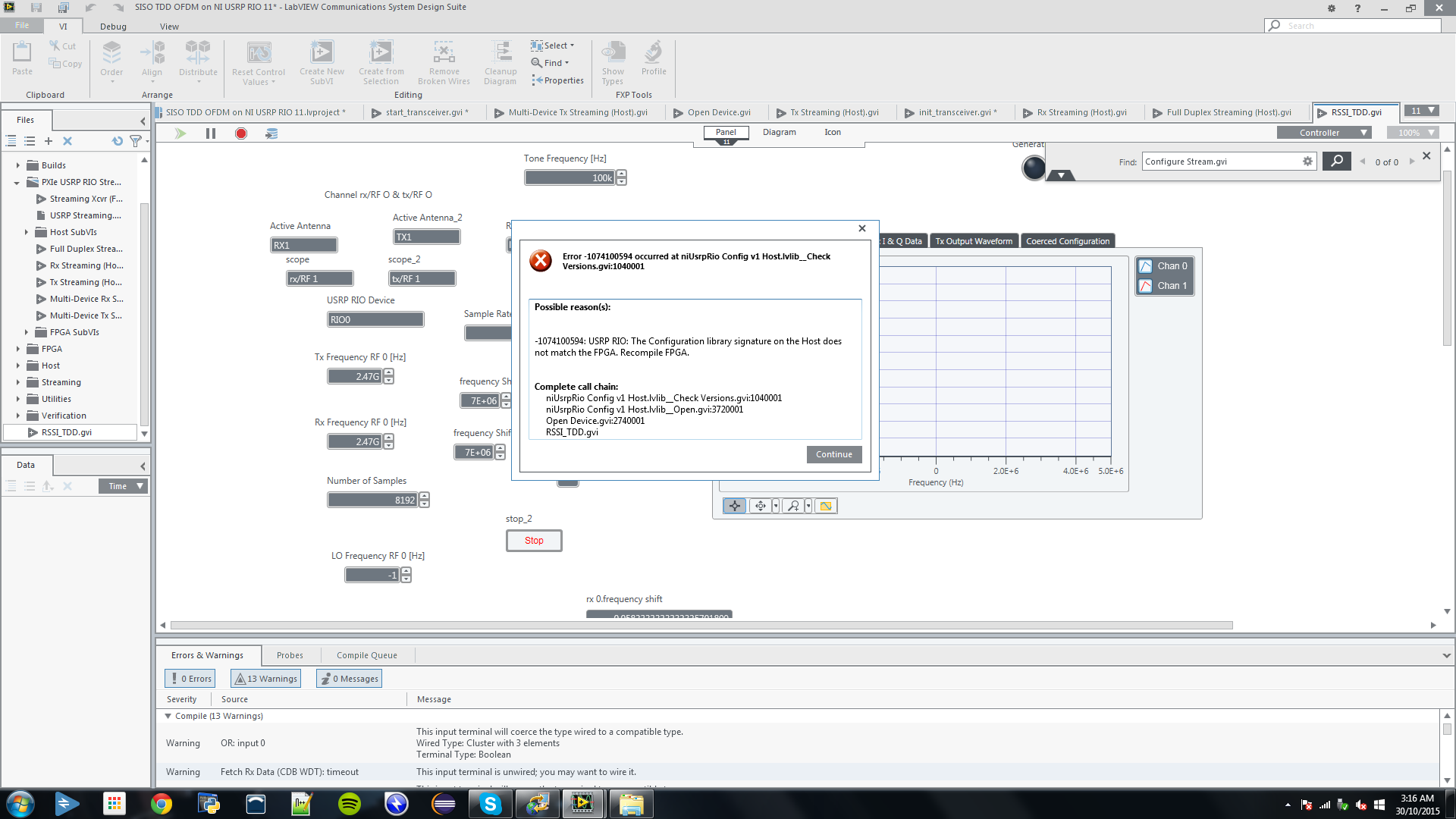The width and height of the screenshot is (1456, 819).
Task: Expand the FPGA tree item
Action: tap(18, 348)
